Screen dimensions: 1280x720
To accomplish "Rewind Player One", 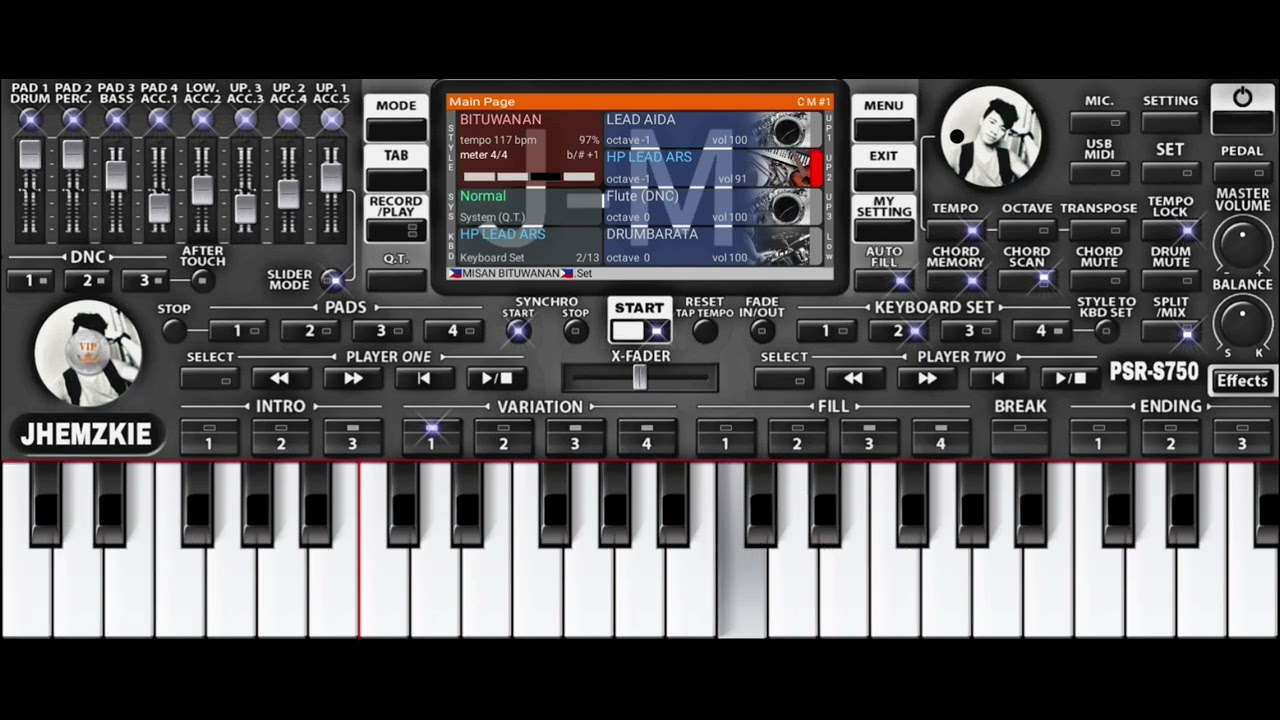I will tap(280, 379).
